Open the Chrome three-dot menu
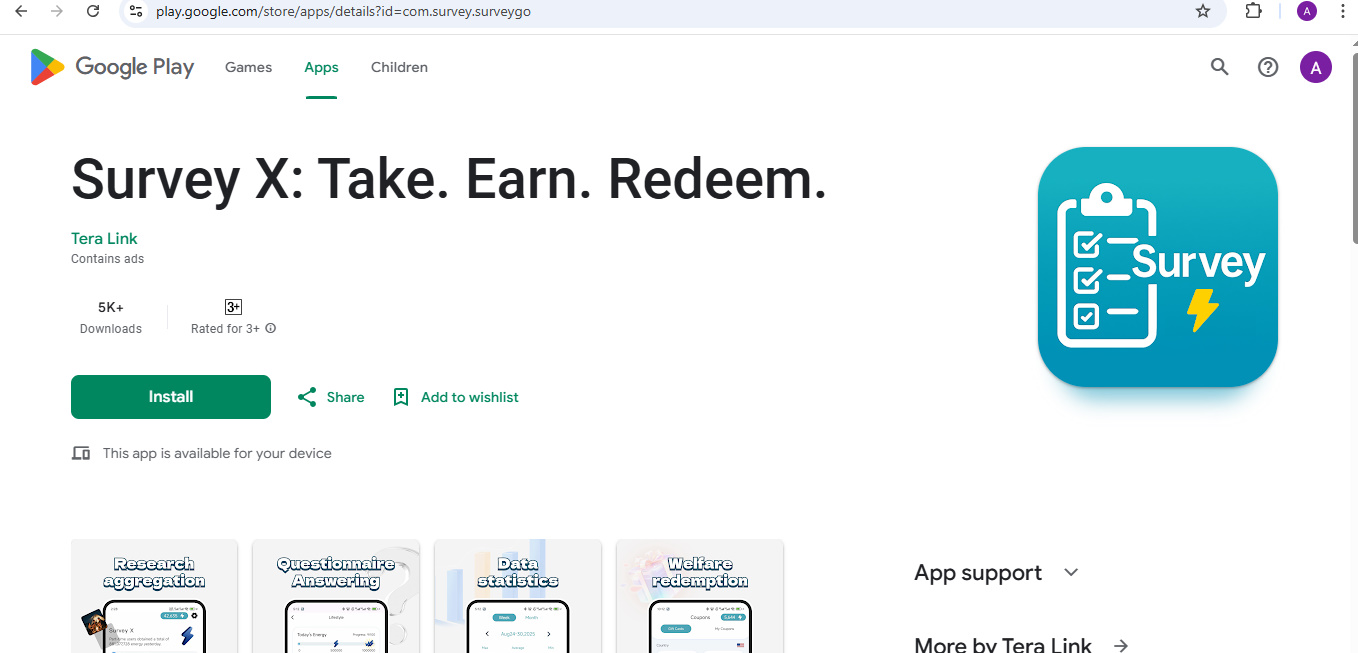The height and width of the screenshot is (653, 1358). [1342, 11]
